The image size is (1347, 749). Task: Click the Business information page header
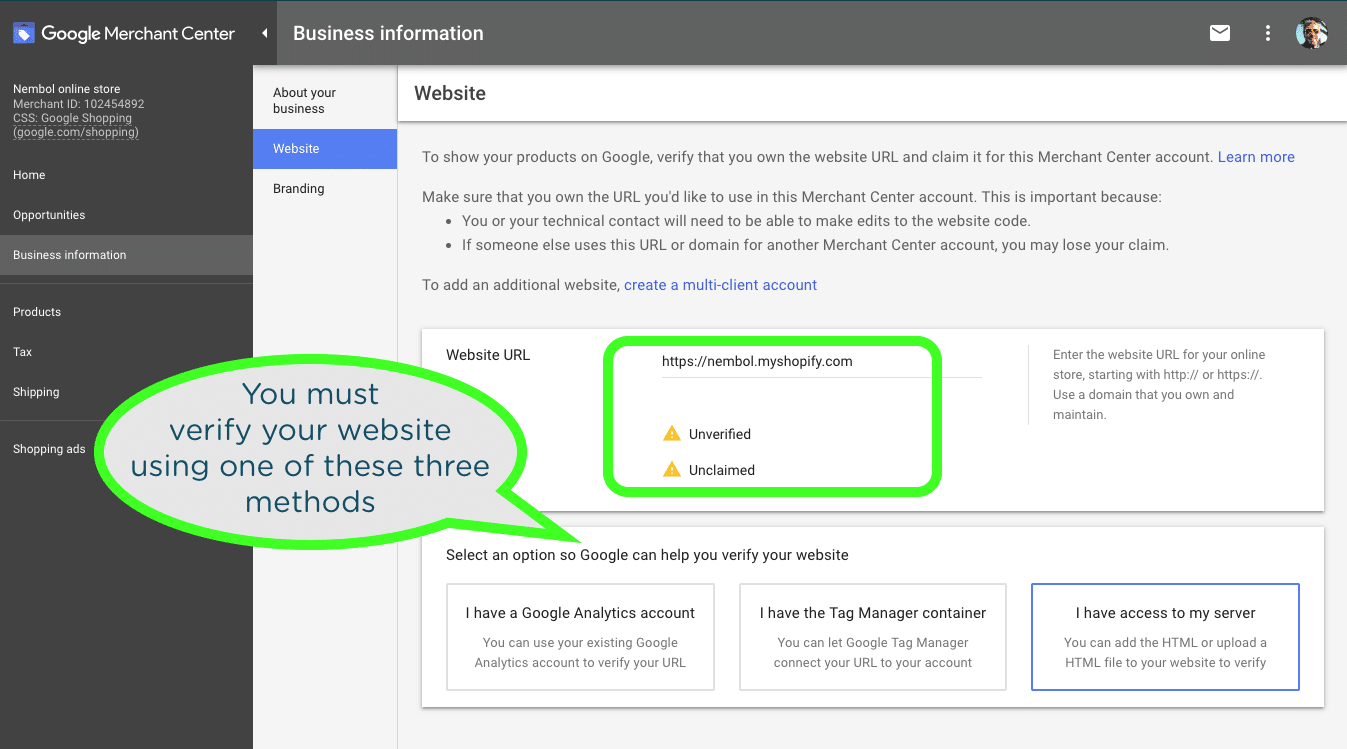click(388, 33)
